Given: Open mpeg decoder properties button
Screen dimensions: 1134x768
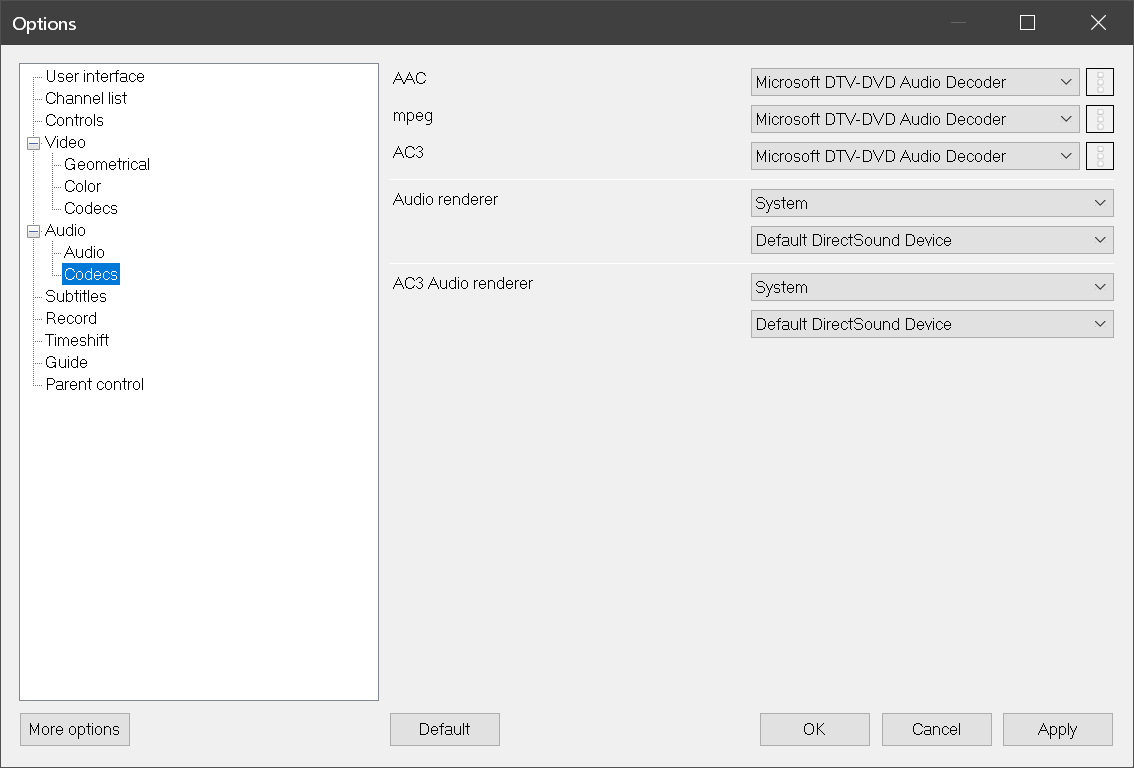Looking at the screenshot, I should (x=1099, y=119).
